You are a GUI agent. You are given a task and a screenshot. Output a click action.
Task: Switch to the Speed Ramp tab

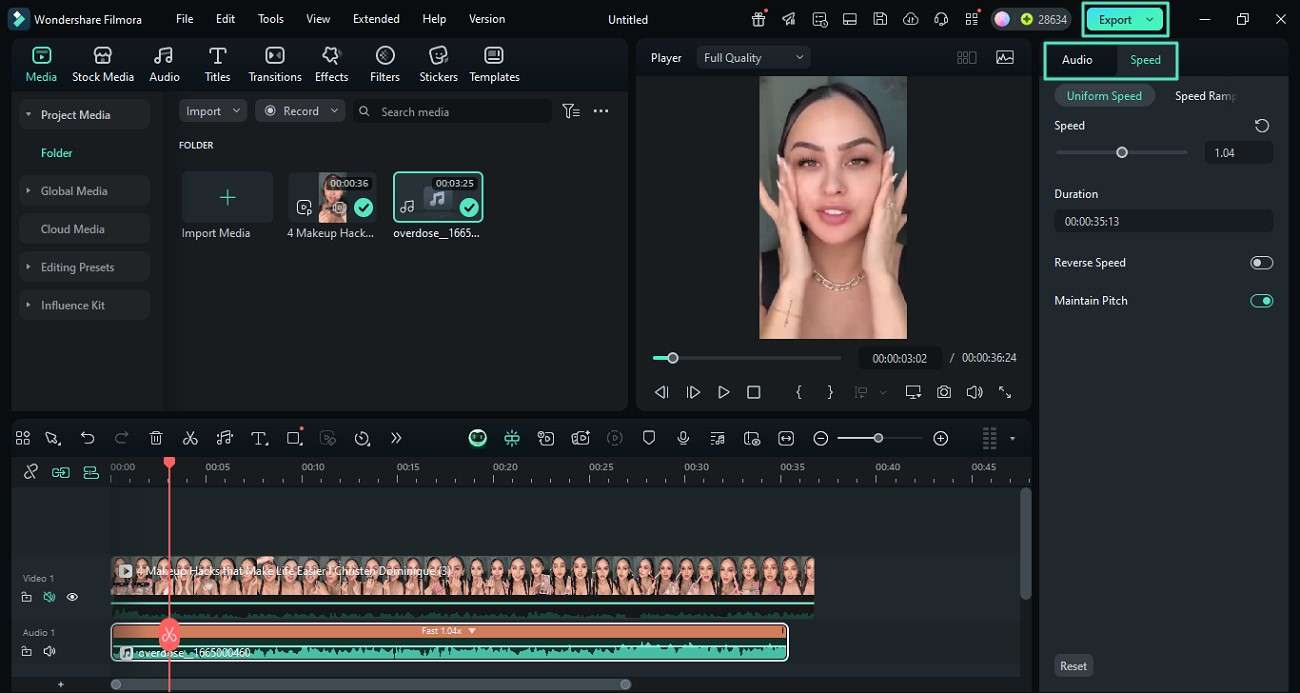coord(1205,96)
